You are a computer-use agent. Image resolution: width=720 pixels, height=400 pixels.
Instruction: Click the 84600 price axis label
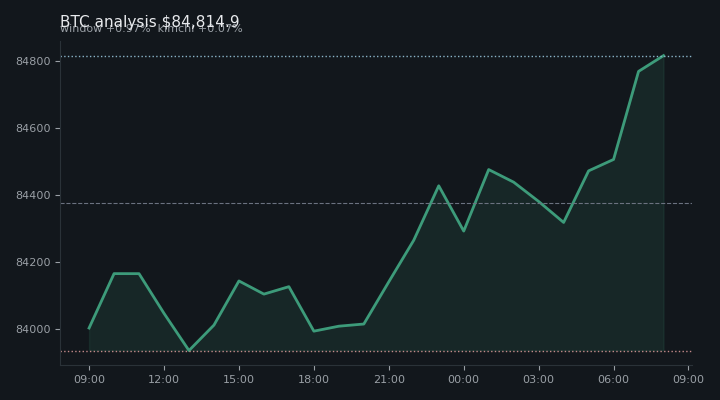(33, 128)
